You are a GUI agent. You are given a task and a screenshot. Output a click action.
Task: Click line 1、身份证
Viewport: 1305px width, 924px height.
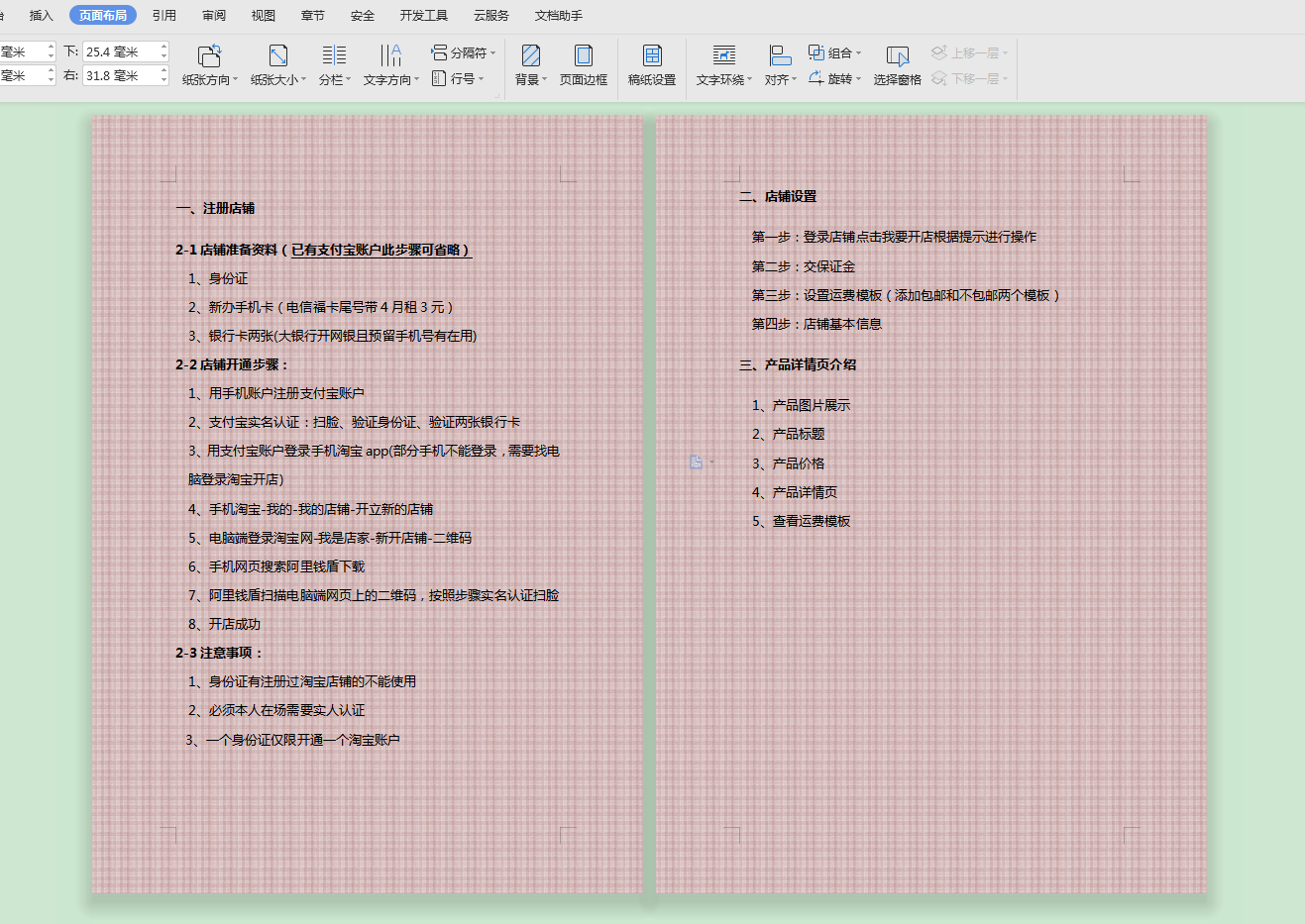[x=218, y=278]
